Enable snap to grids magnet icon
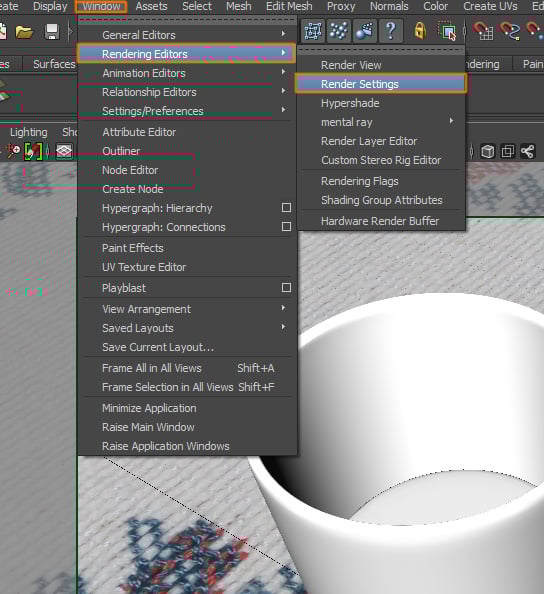This screenshot has width=544, height=594. click(x=483, y=31)
